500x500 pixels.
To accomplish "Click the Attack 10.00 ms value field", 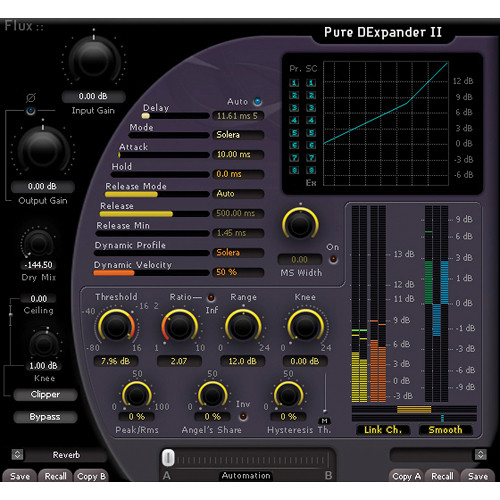I will (238, 154).
